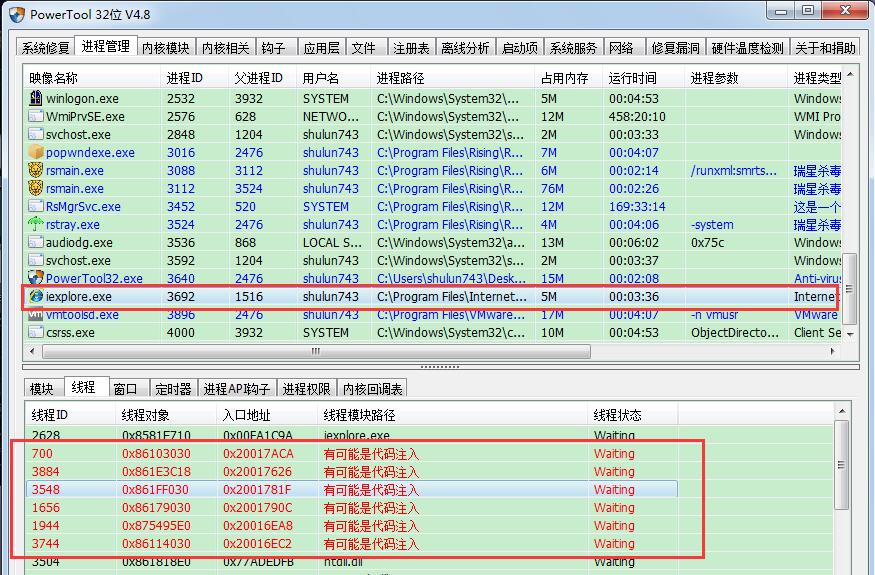Click the icon of rsmain.exe with PID 3112
Viewport: 875px width, 575px height.
[x=36, y=188]
